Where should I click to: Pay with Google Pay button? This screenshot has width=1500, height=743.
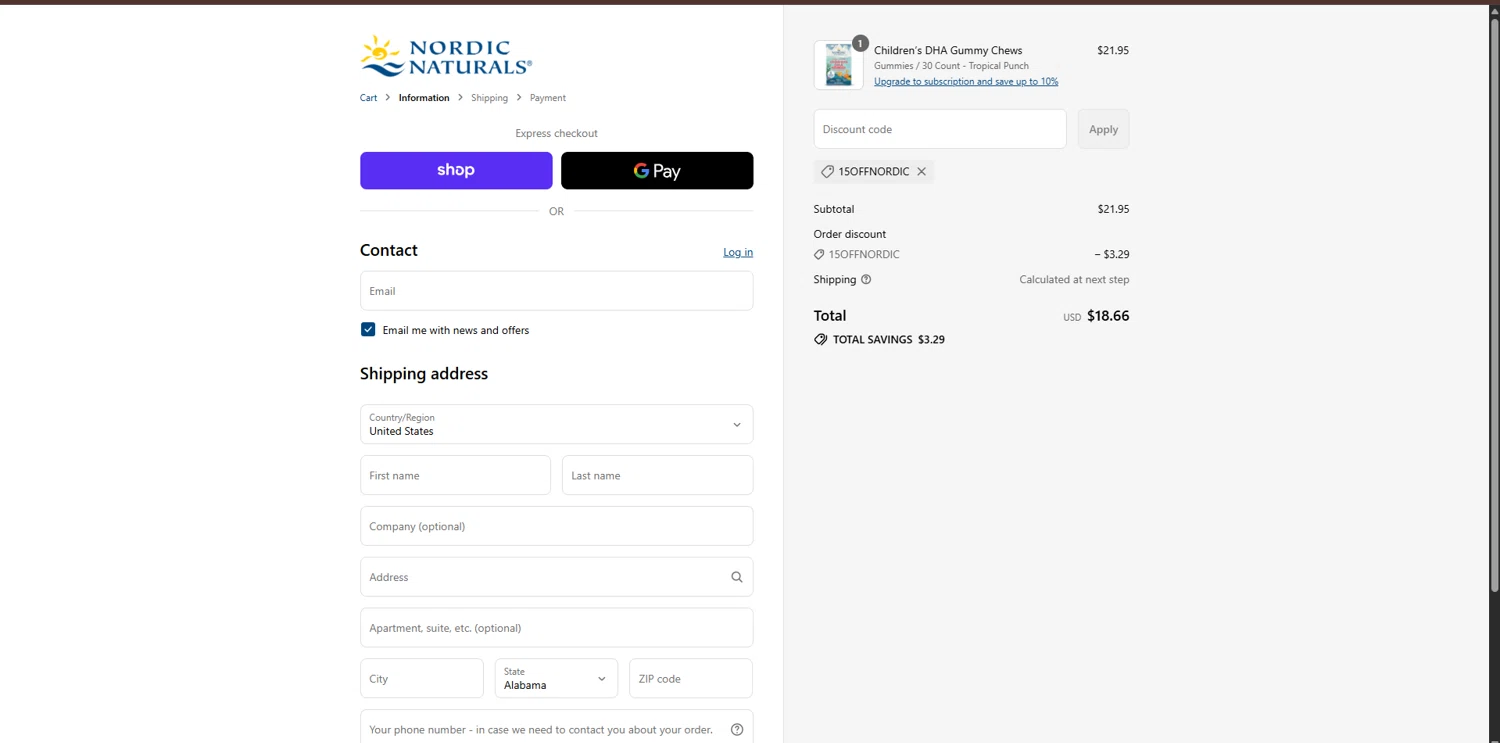pos(657,171)
